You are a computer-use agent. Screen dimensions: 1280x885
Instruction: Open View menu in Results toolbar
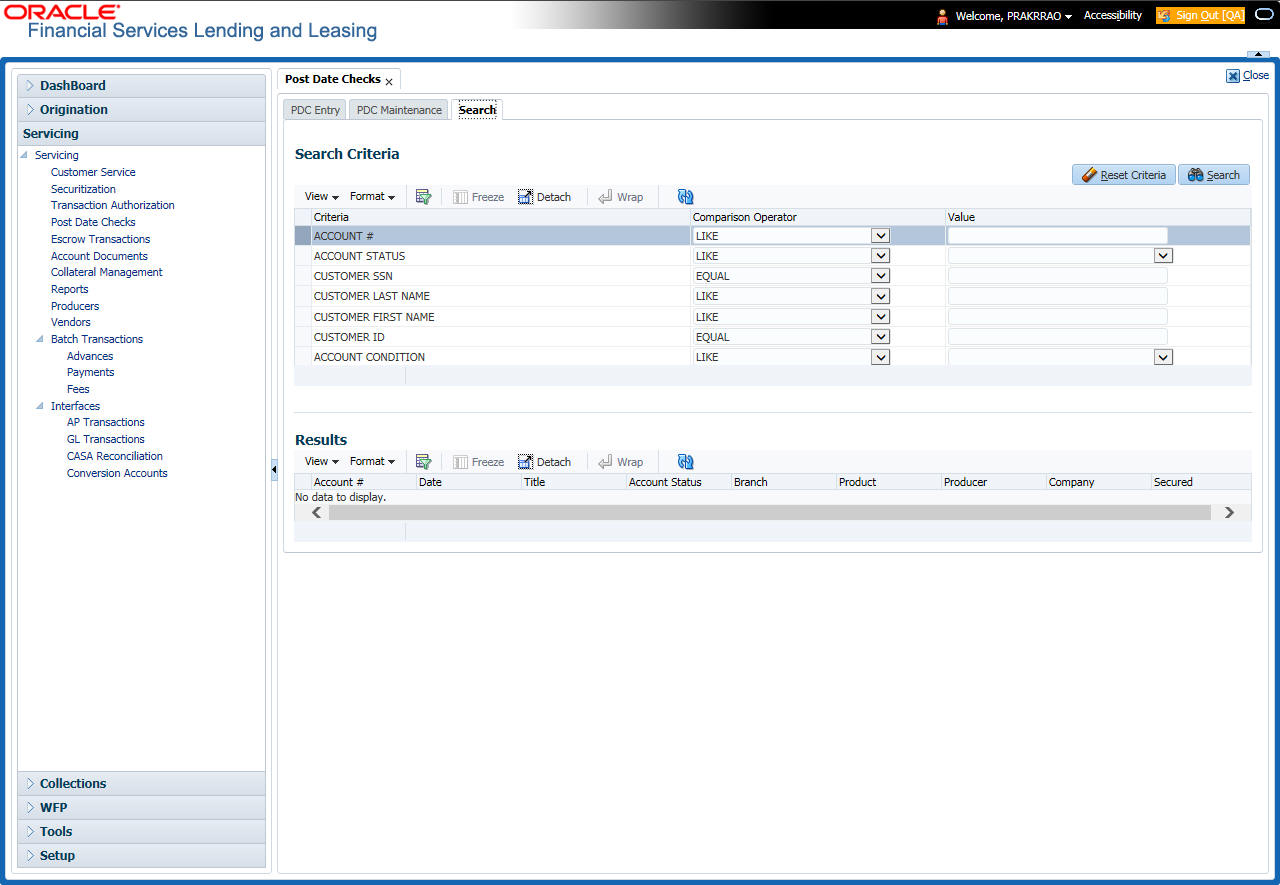tap(322, 462)
